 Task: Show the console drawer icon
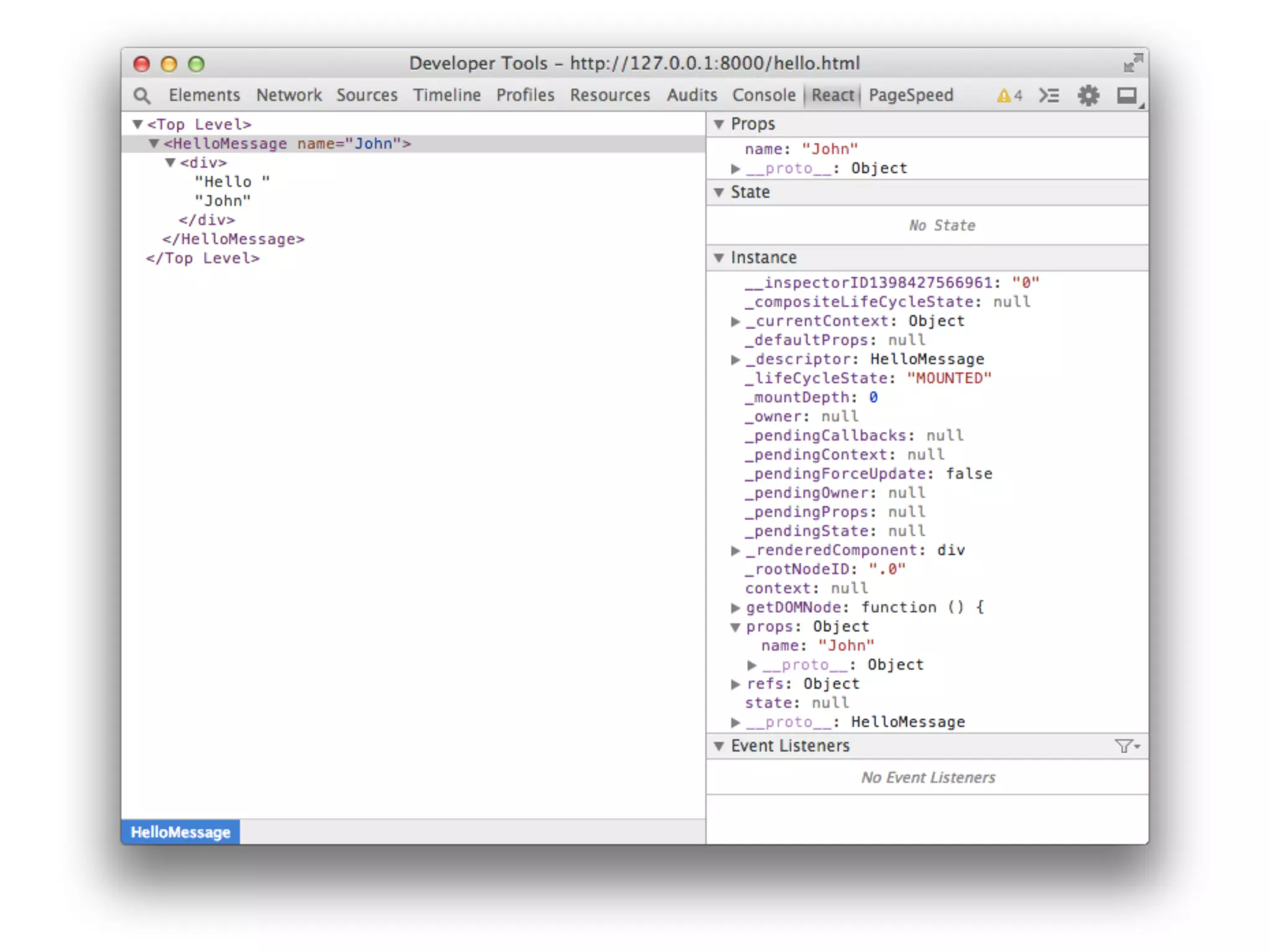[1049, 95]
